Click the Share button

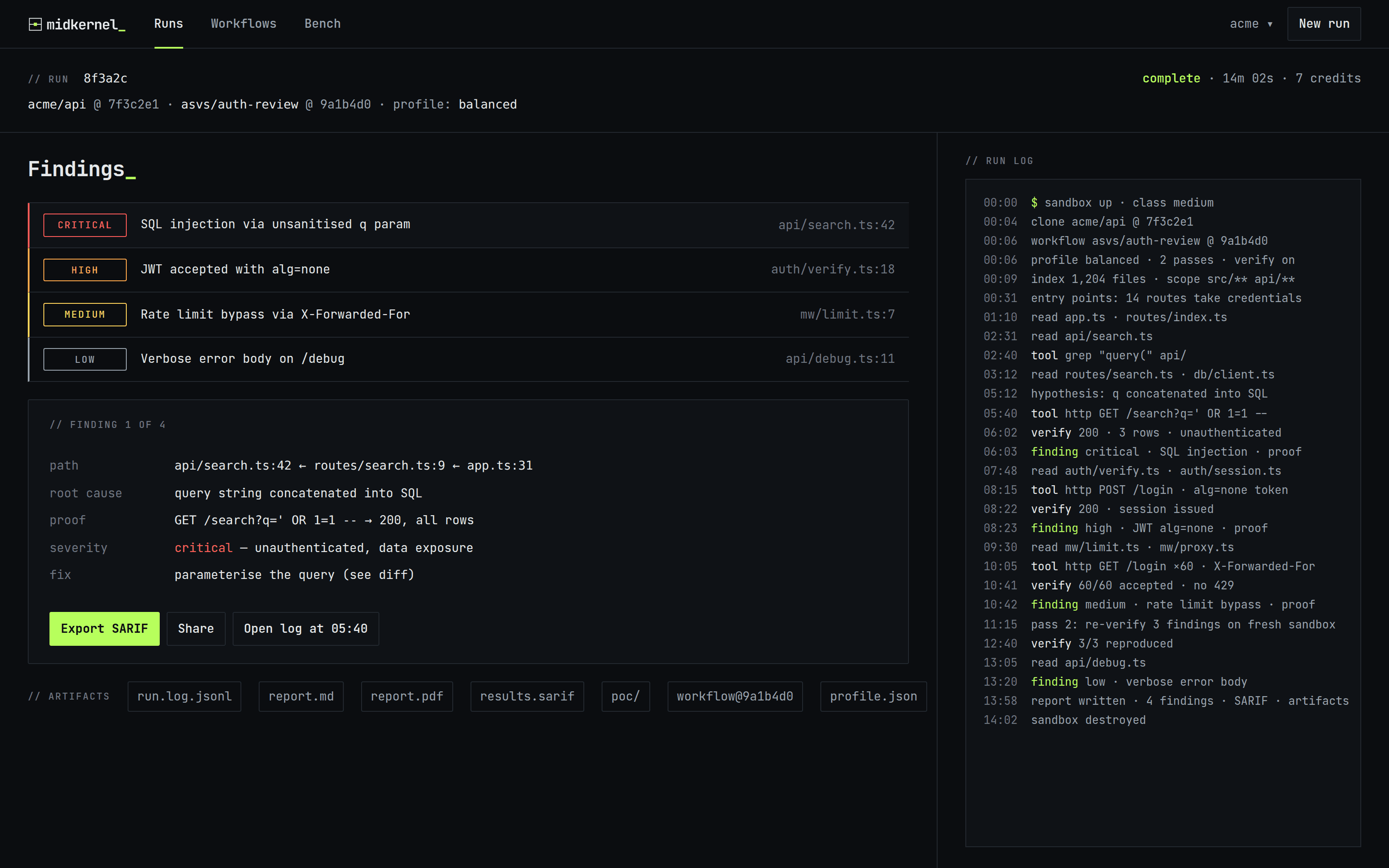click(x=196, y=628)
